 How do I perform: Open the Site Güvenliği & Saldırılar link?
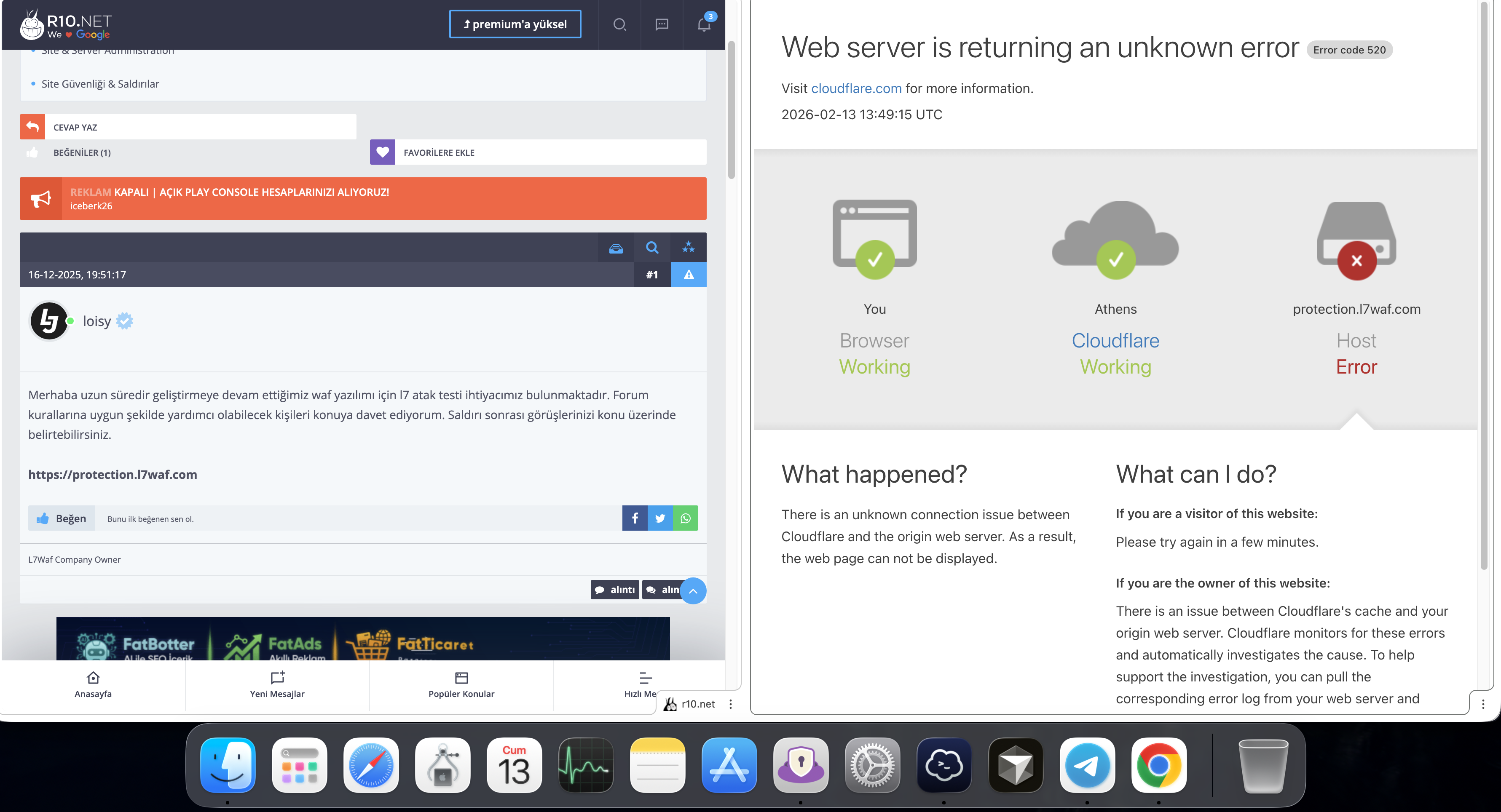[100, 84]
